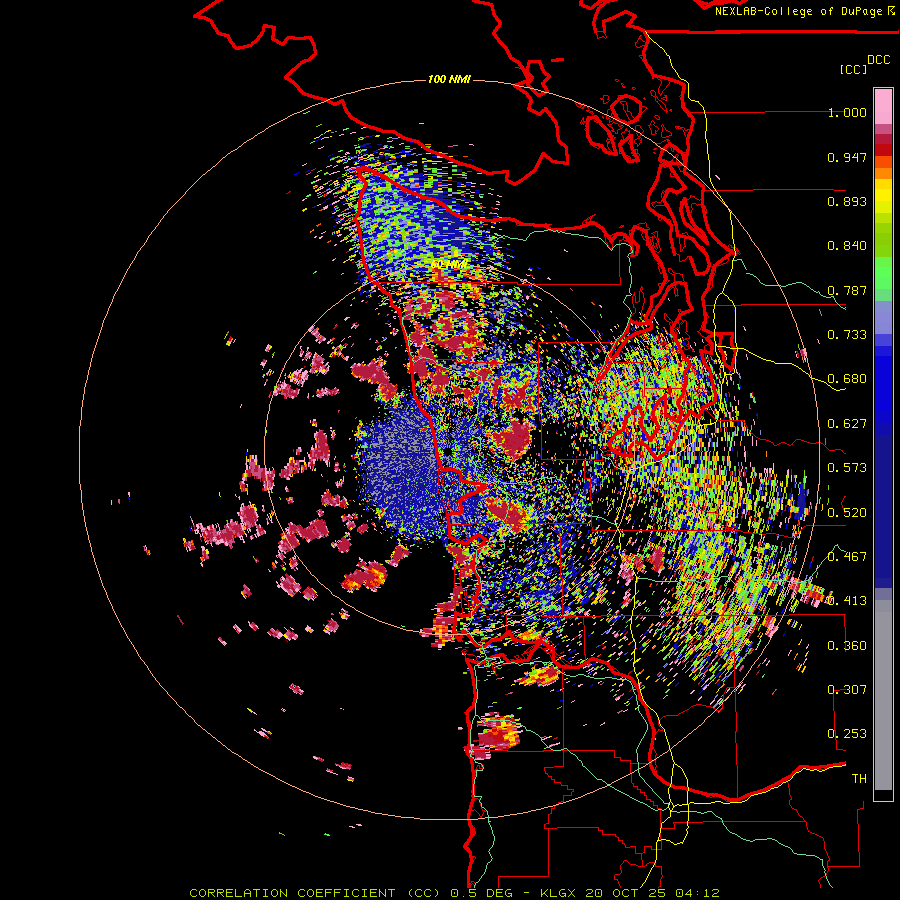Pick the orange segment of the color bar
Viewport: 900px width, 900px height.
[883, 172]
